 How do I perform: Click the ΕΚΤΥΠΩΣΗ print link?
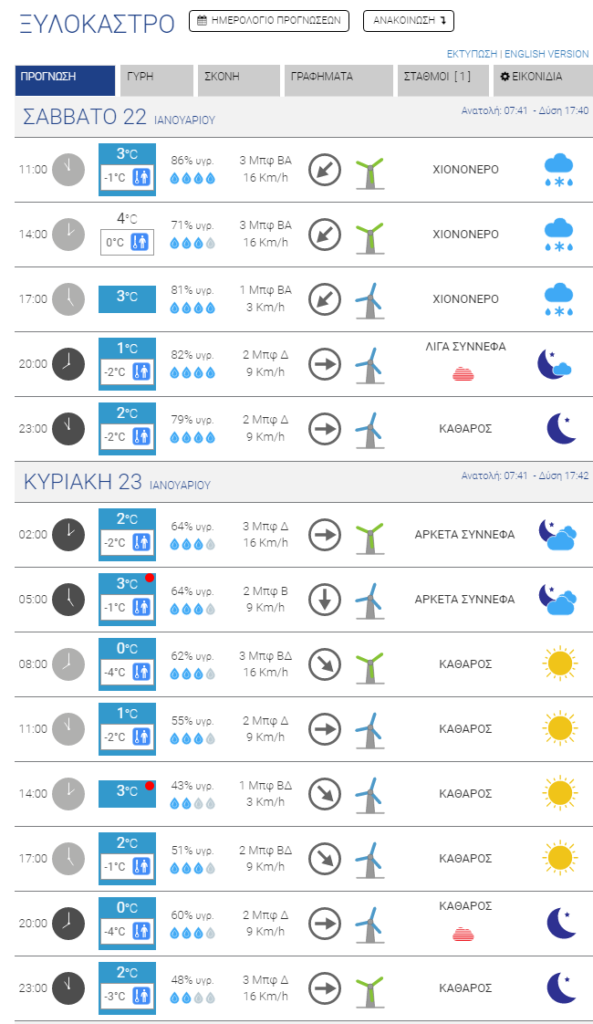(x=472, y=54)
